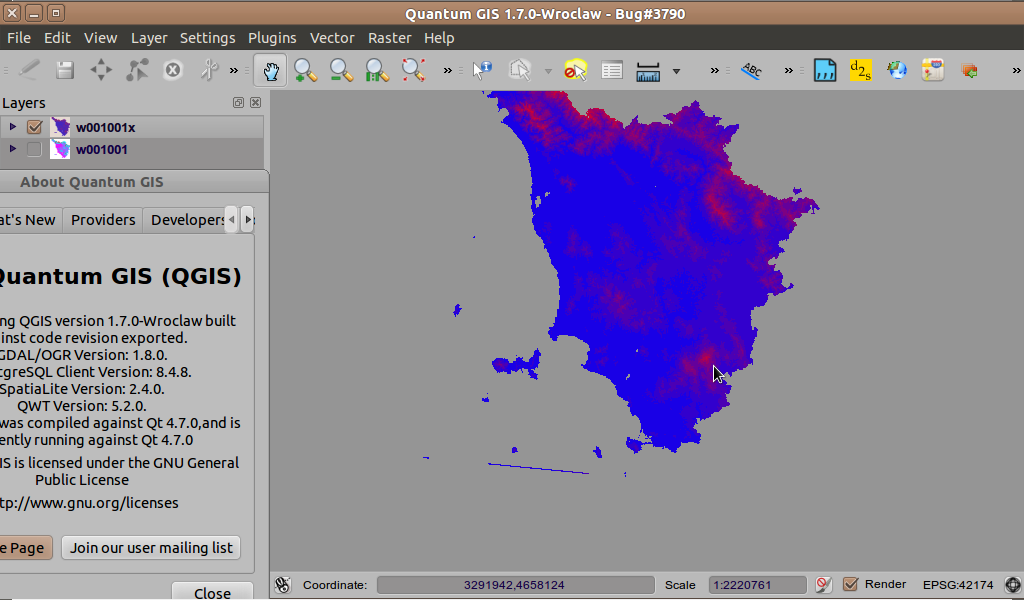Switch to the Providers tab

[x=103, y=220]
